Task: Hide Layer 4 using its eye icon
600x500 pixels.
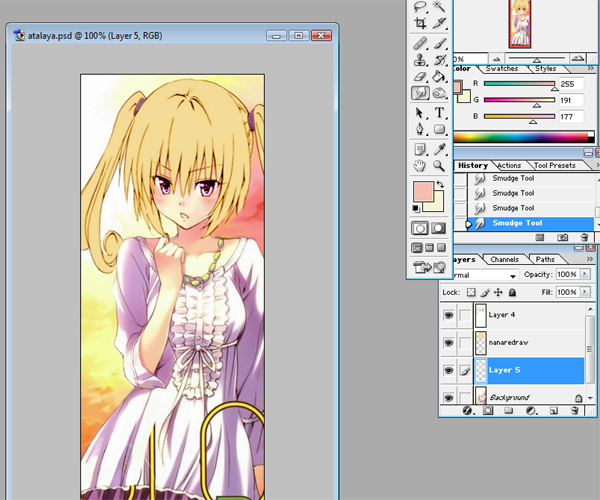Action: [448, 315]
